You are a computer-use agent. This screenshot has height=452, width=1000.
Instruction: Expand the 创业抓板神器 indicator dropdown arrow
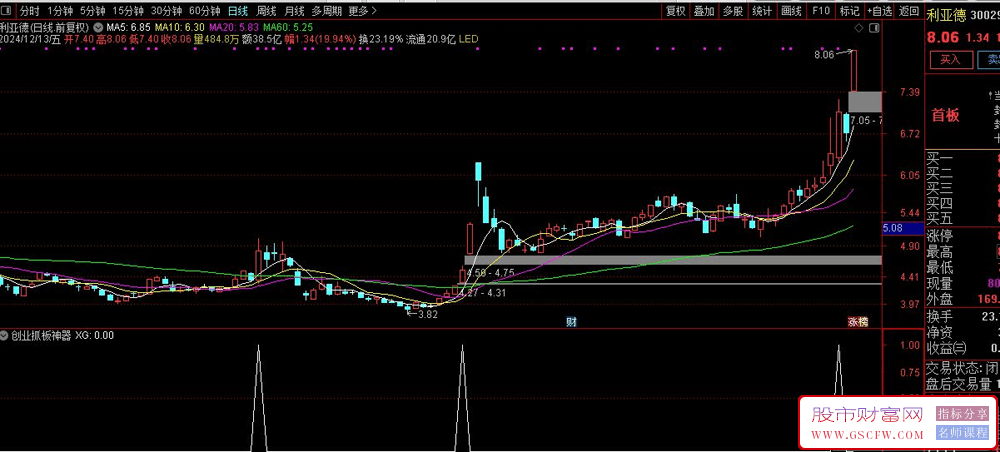pyautogui.click(x=5, y=335)
